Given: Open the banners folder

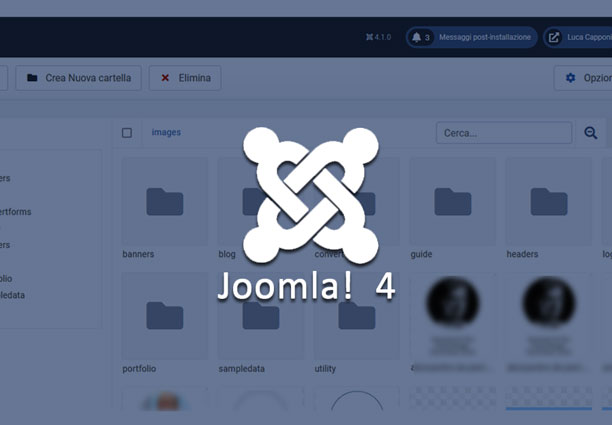Looking at the screenshot, I should pyautogui.click(x=165, y=201).
